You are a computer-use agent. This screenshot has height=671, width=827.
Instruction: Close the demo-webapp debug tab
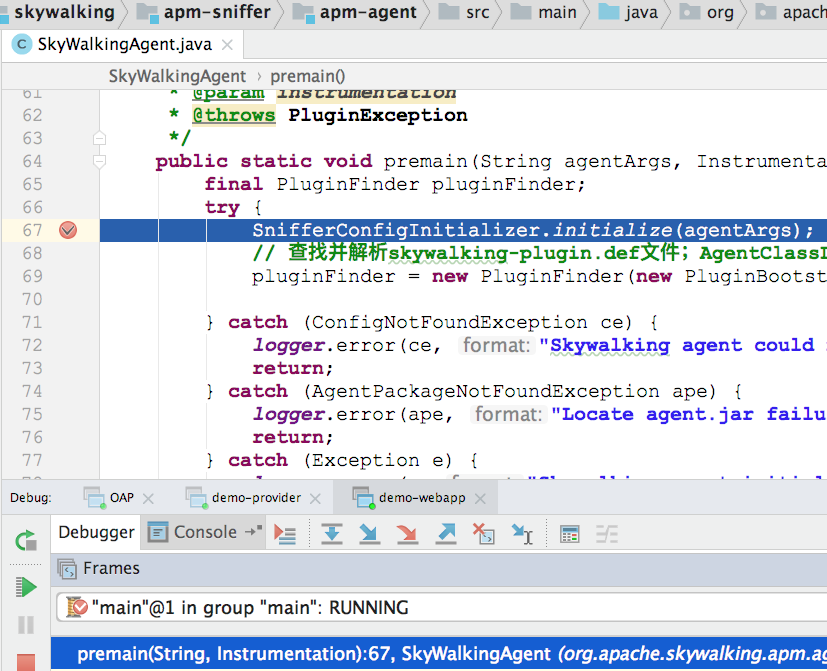480,499
